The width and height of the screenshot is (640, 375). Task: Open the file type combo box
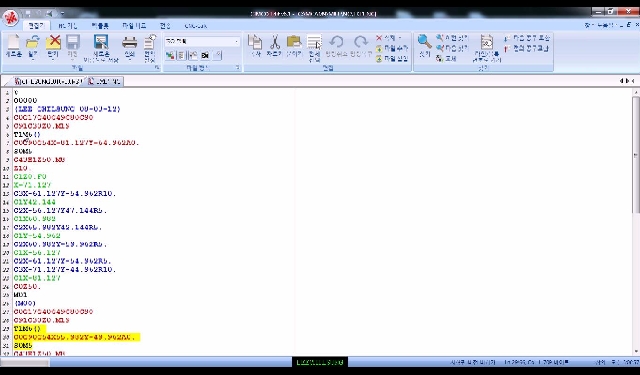202,42
